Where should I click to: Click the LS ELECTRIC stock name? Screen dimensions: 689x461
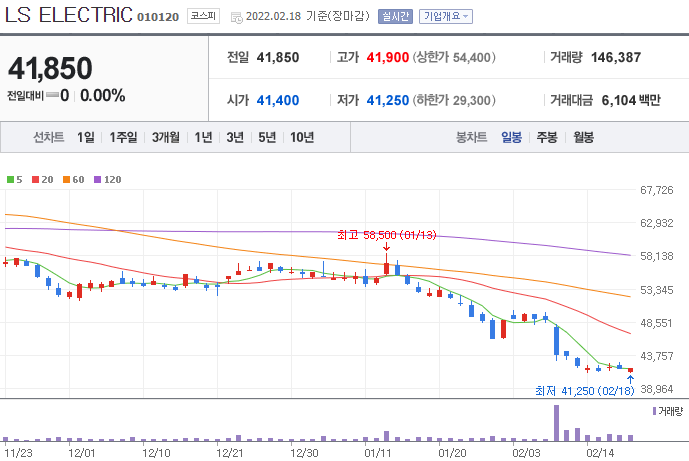(x=69, y=15)
